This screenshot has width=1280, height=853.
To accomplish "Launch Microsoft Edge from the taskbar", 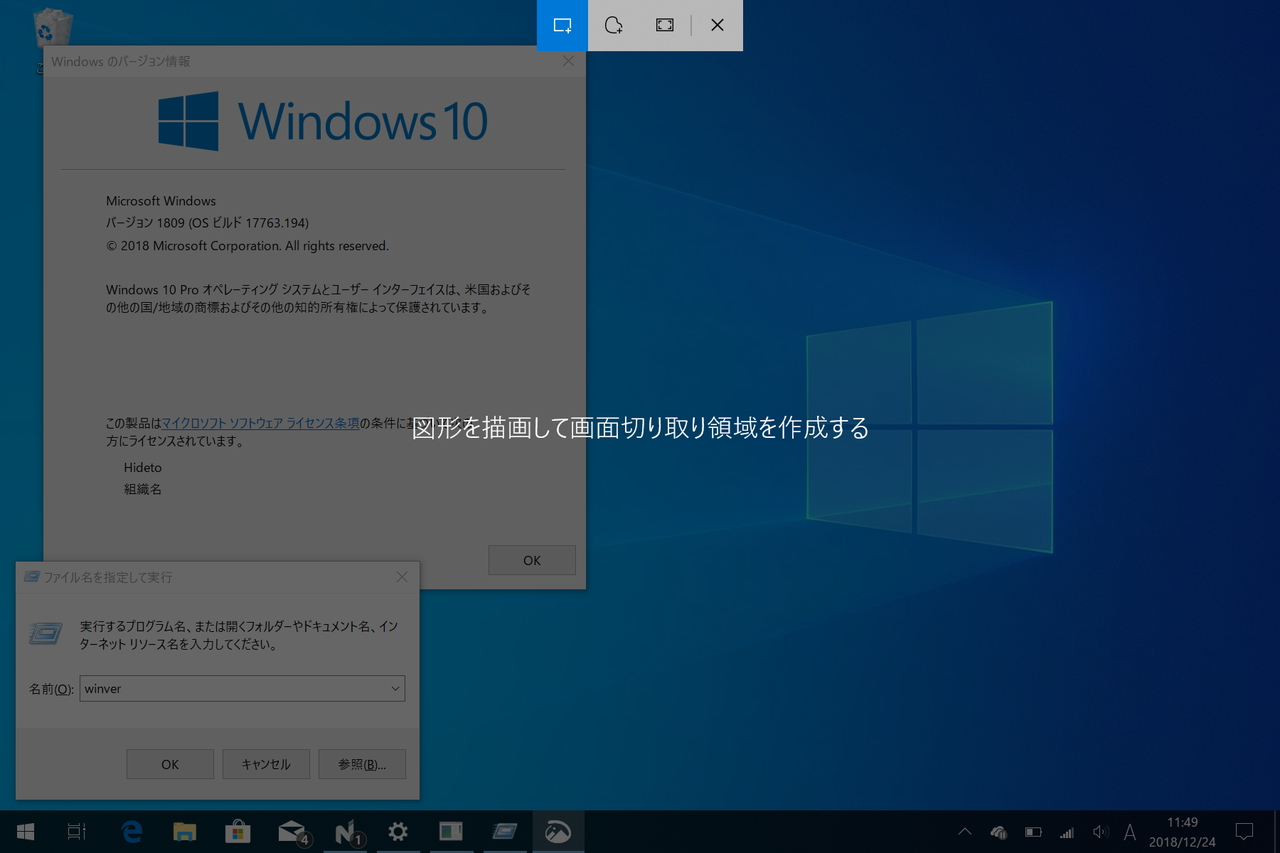I will [131, 831].
